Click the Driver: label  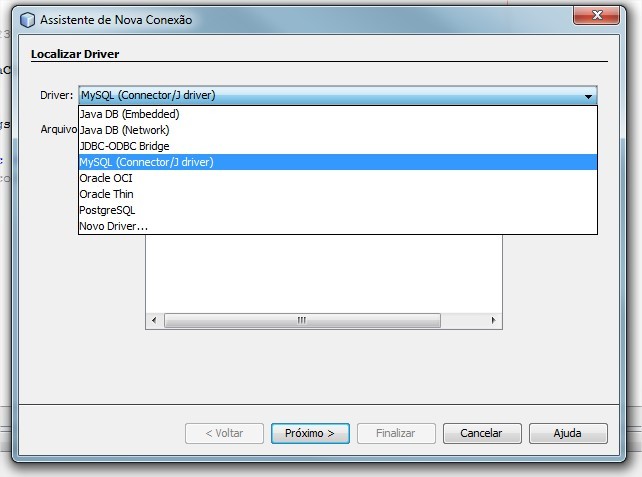tap(57, 95)
